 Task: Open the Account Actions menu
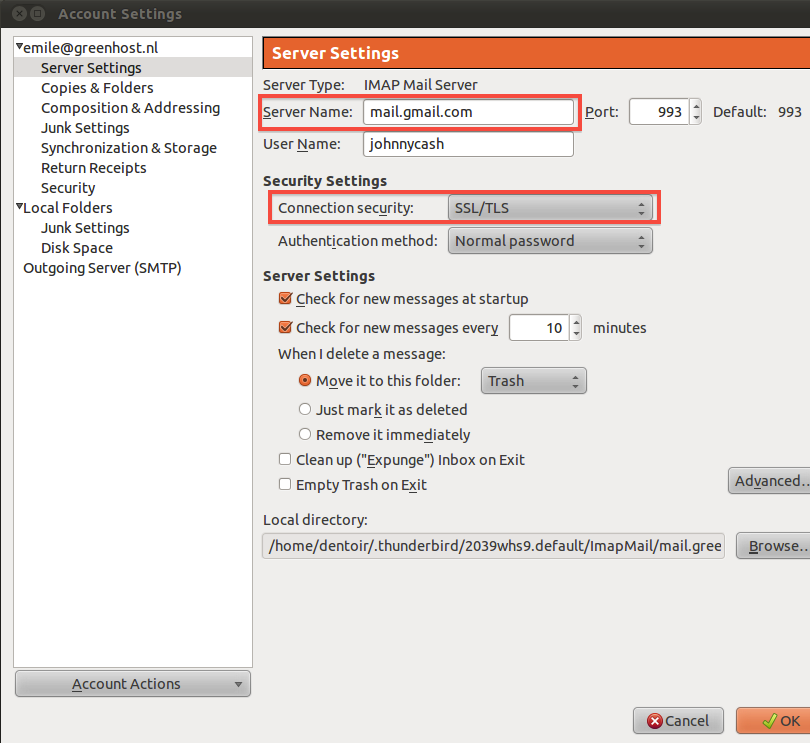point(133,684)
